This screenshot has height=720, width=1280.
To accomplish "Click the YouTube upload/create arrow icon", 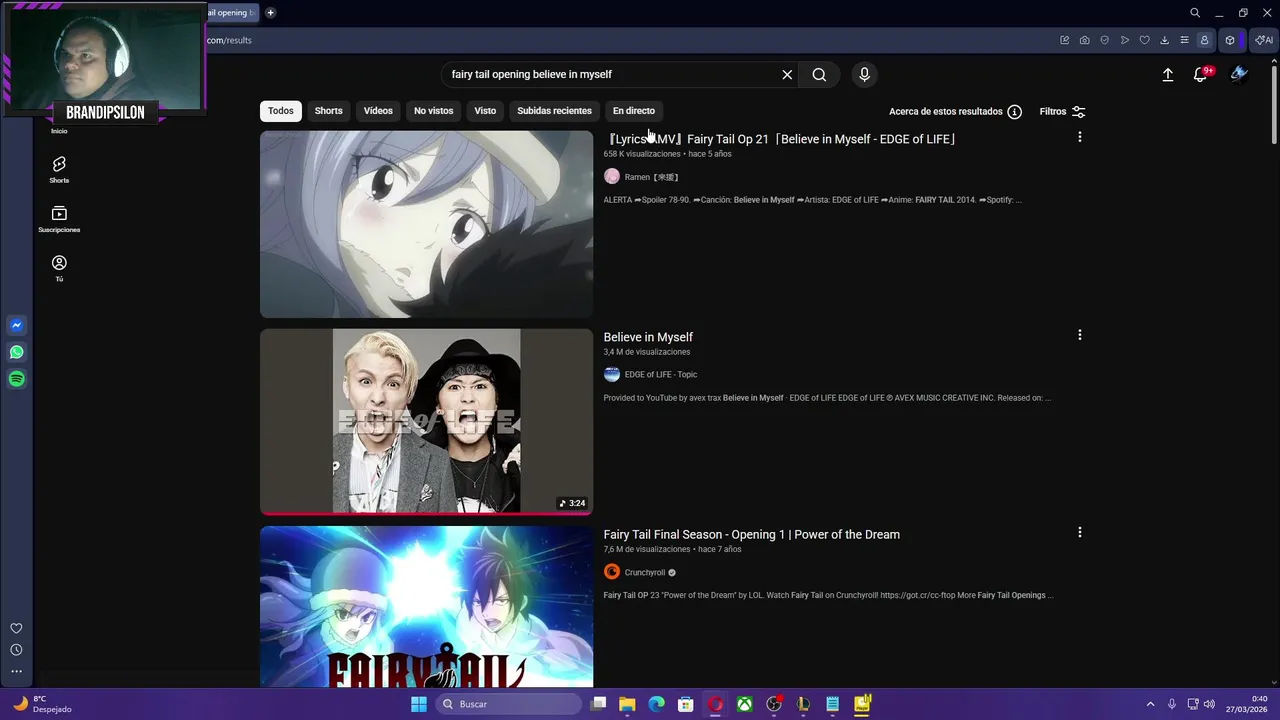I will coord(1168,74).
